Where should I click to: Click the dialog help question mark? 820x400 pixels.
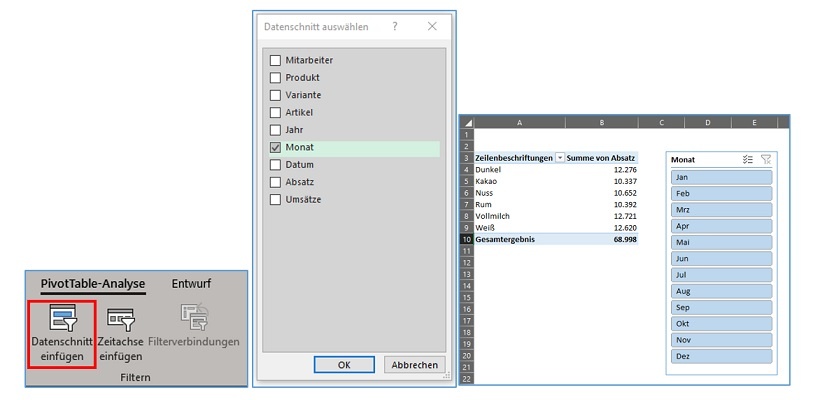[395, 26]
